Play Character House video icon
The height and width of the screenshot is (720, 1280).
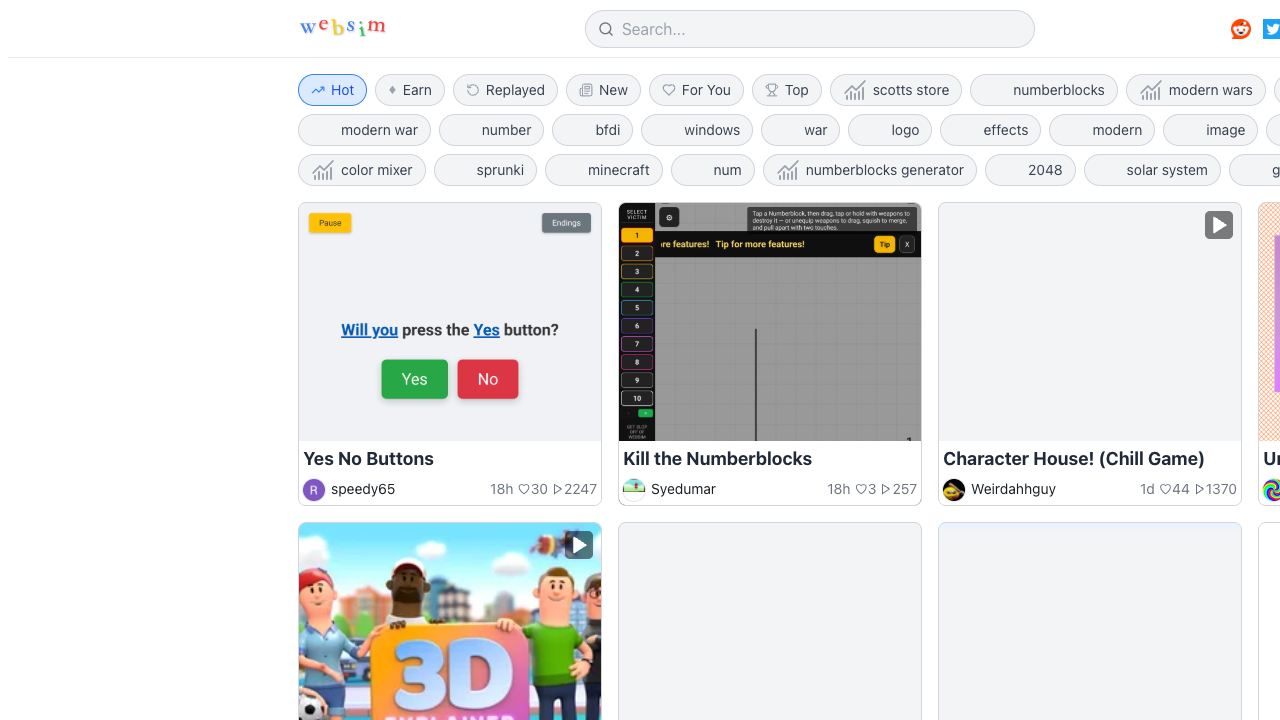click(1218, 225)
